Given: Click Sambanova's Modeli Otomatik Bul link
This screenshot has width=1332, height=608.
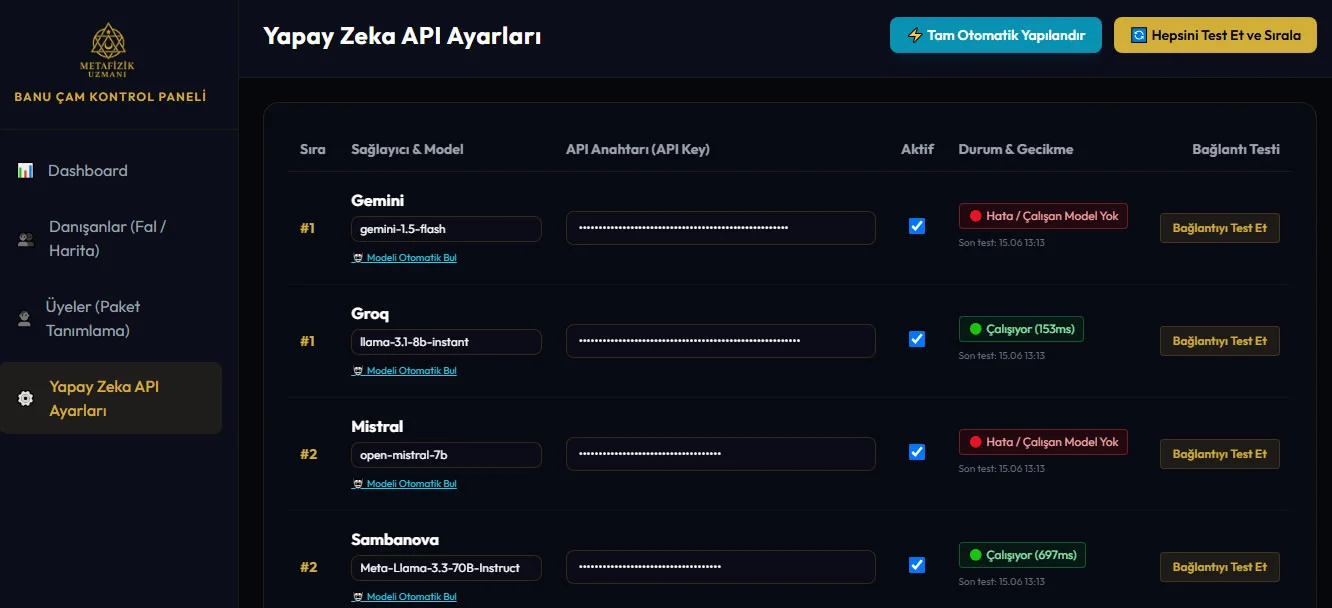Looking at the screenshot, I should [404, 597].
